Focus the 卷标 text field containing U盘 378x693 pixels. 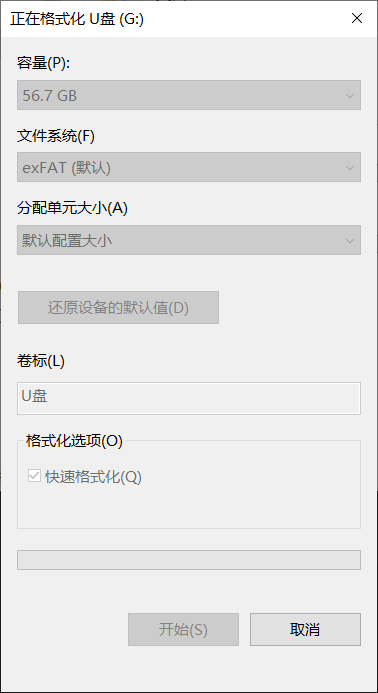[x=189, y=398]
